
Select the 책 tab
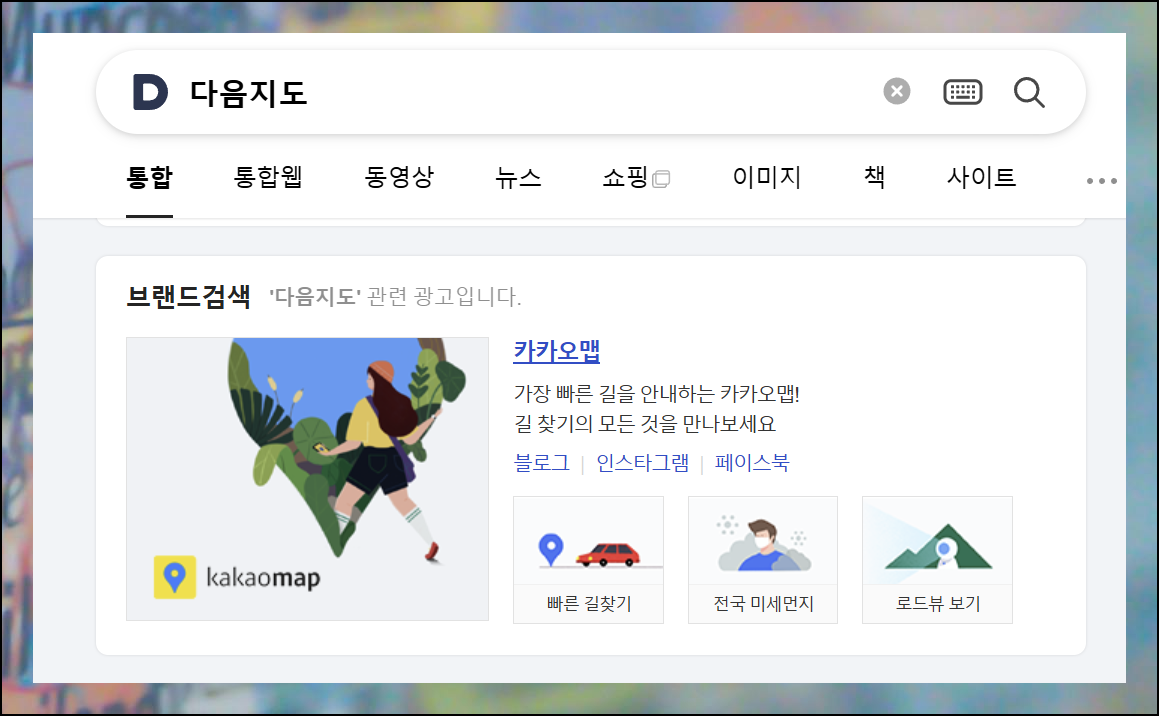[874, 177]
